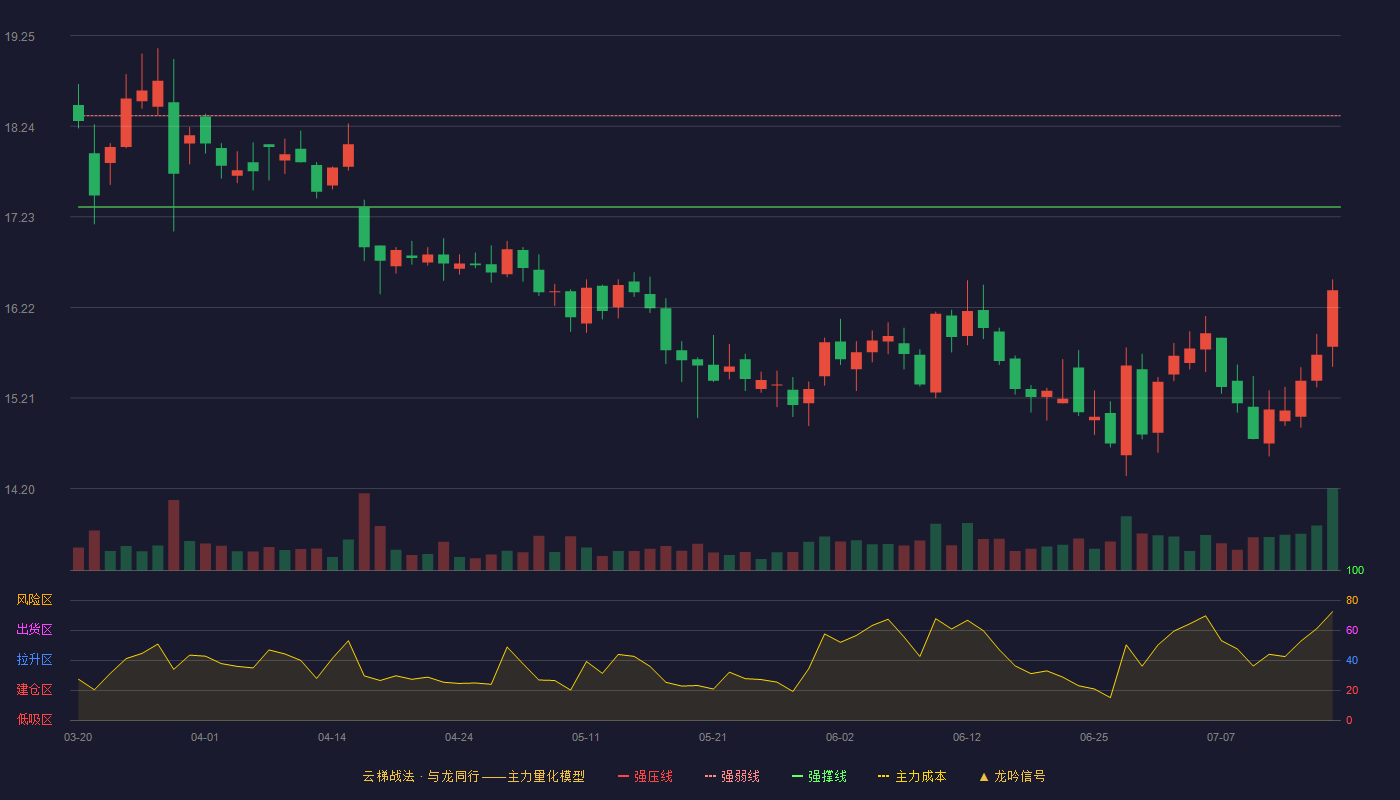Click the magenta 60 indicator scale value
1400x800 pixels.
[1352, 630]
